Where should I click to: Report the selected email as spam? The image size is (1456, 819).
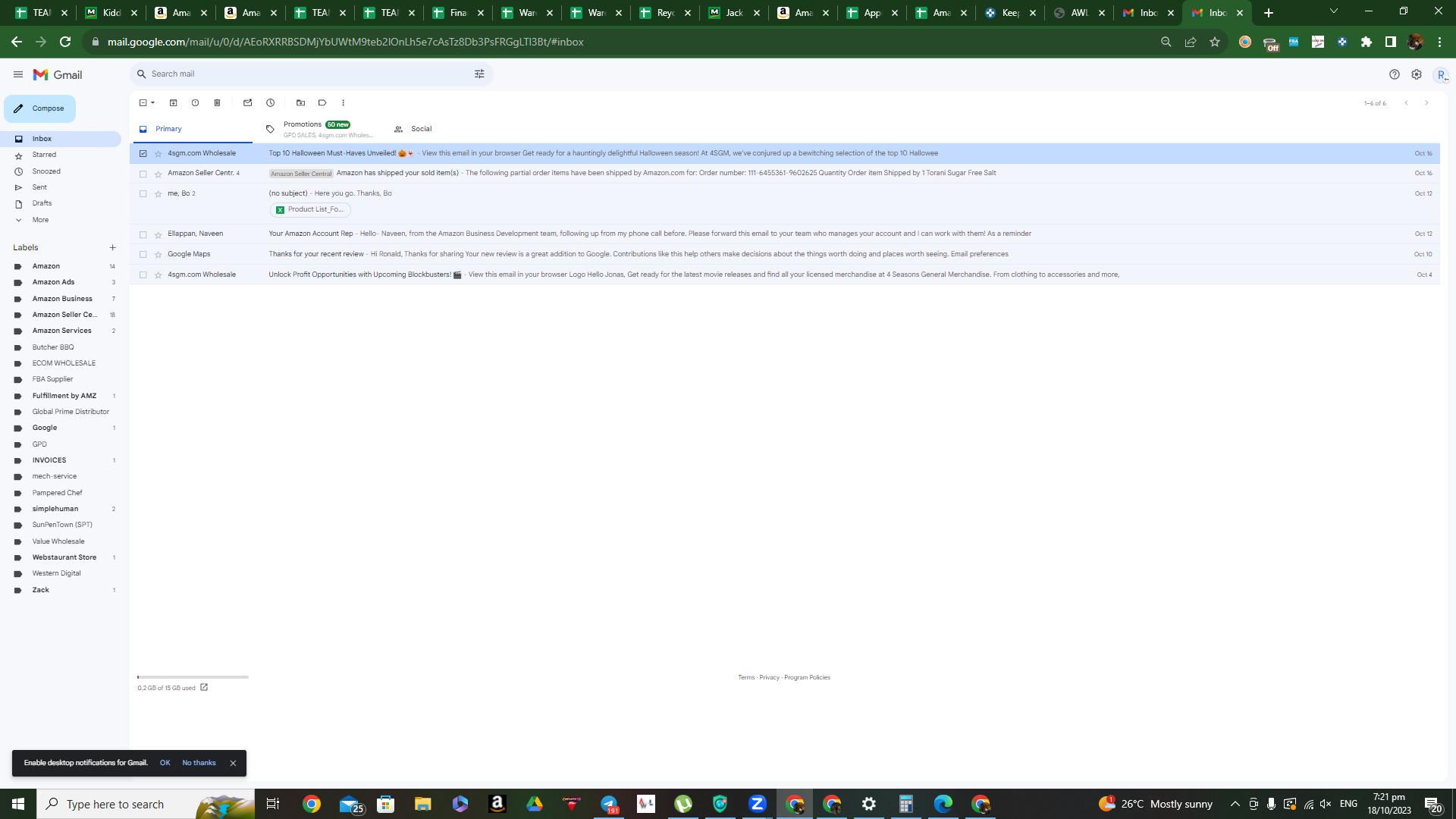pos(195,103)
